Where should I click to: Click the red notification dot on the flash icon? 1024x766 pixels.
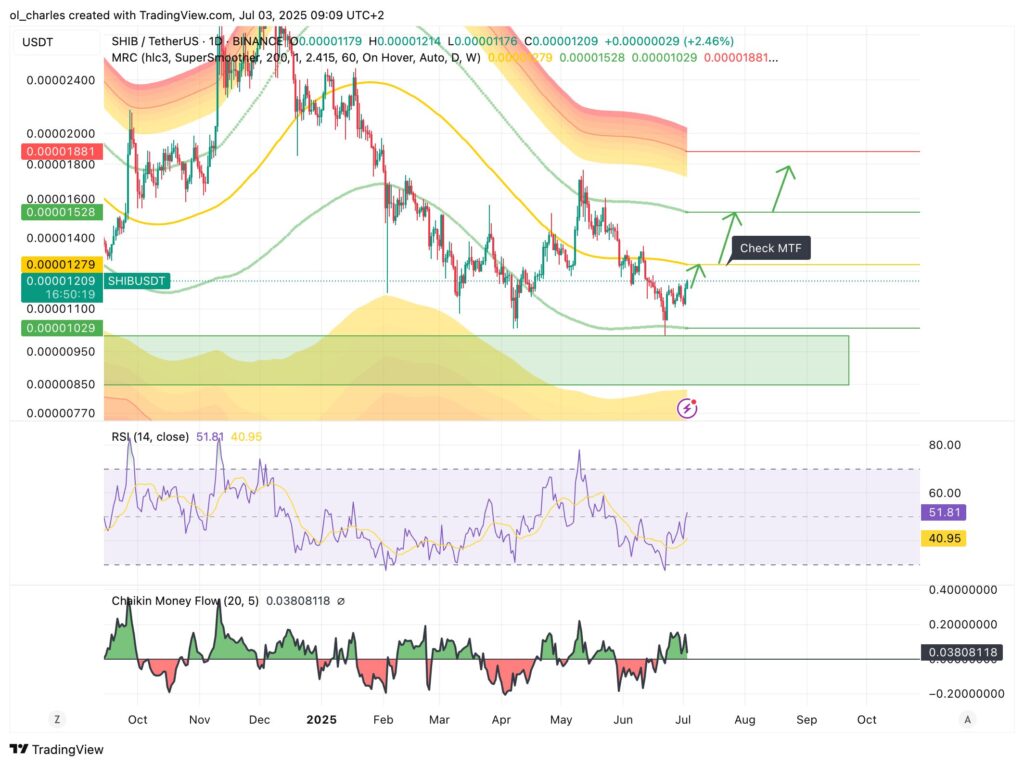tap(694, 400)
